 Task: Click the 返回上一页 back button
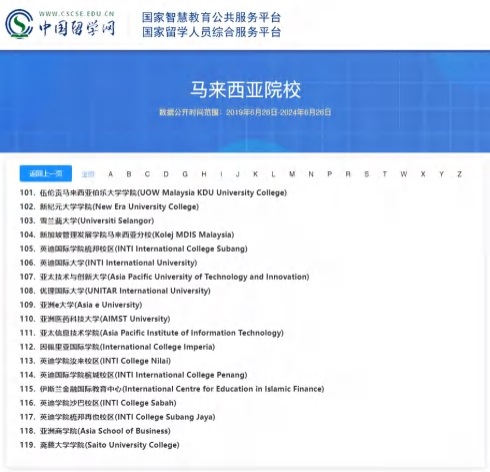[x=46, y=173]
